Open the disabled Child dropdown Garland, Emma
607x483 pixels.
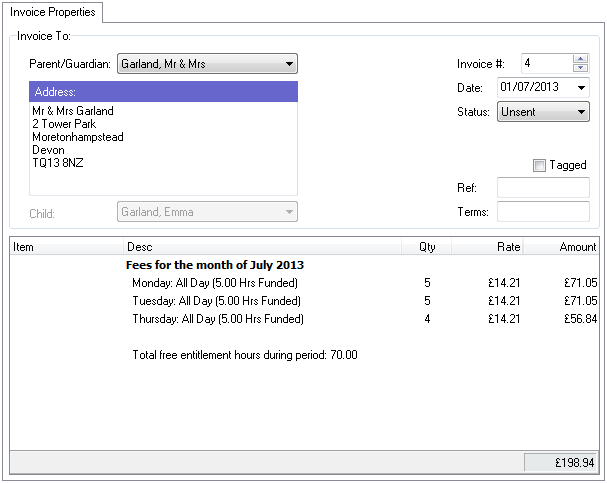pyautogui.click(x=207, y=212)
